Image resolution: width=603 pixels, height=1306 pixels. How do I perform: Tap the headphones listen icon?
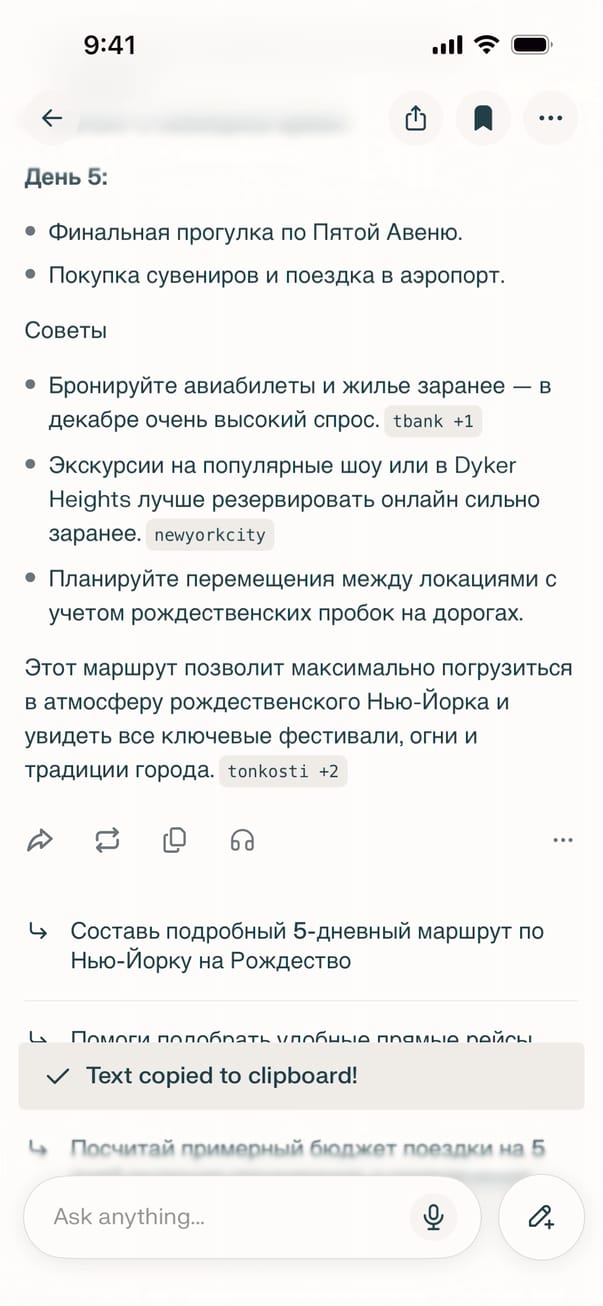tap(242, 841)
